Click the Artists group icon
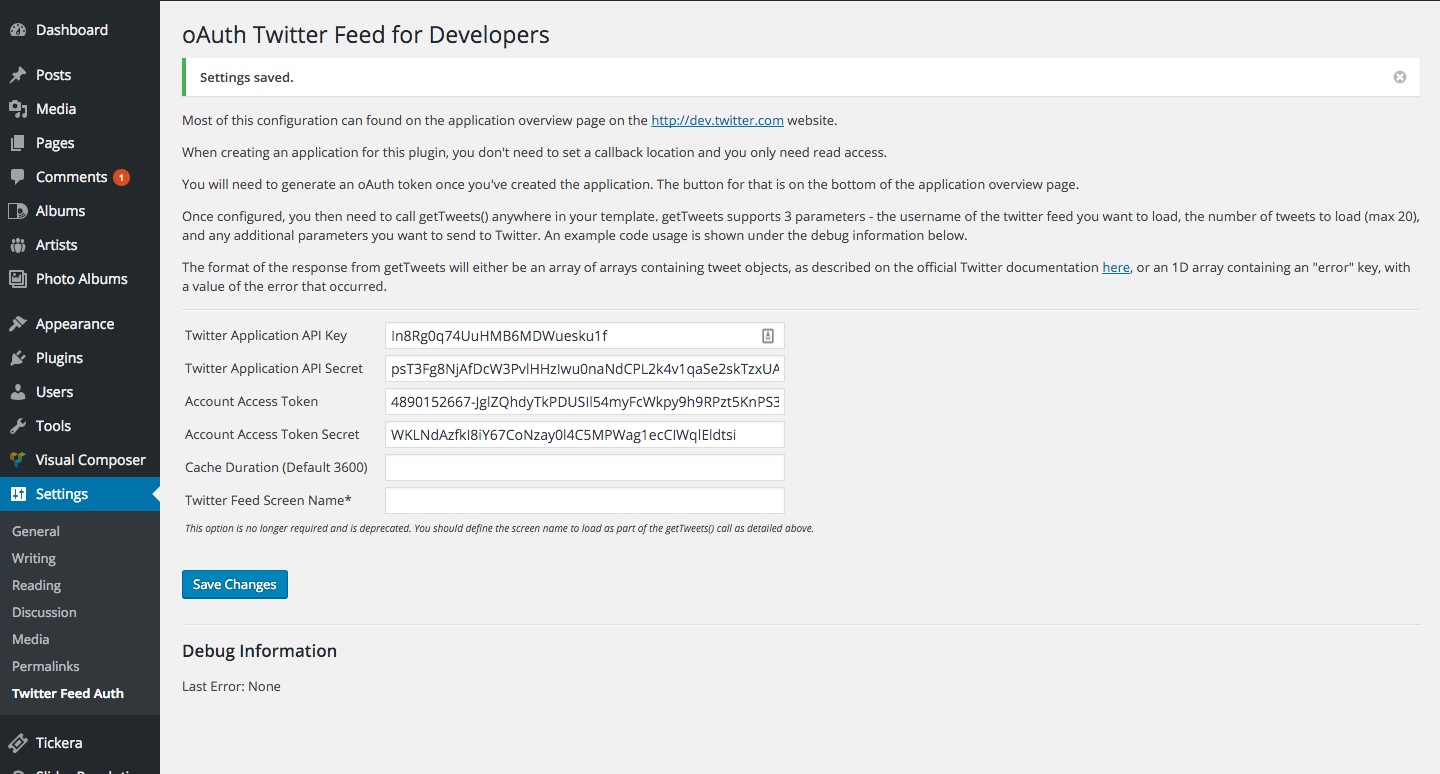This screenshot has height=774, width=1440. click(x=18, y=245)
